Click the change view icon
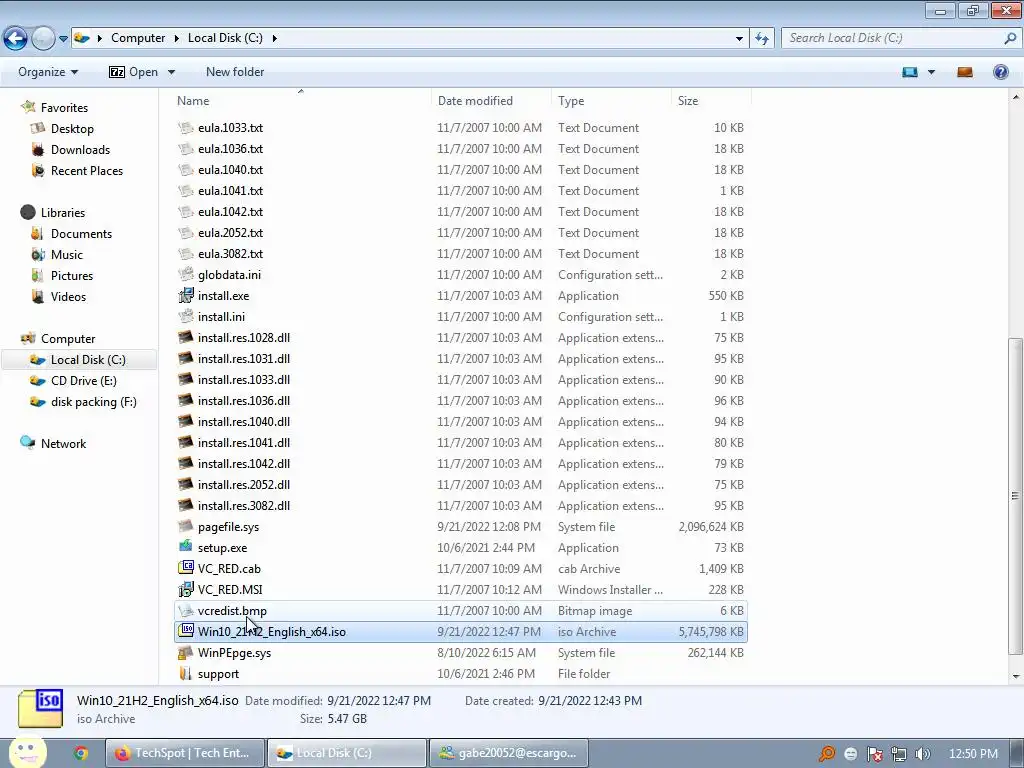 pos(910,72)
